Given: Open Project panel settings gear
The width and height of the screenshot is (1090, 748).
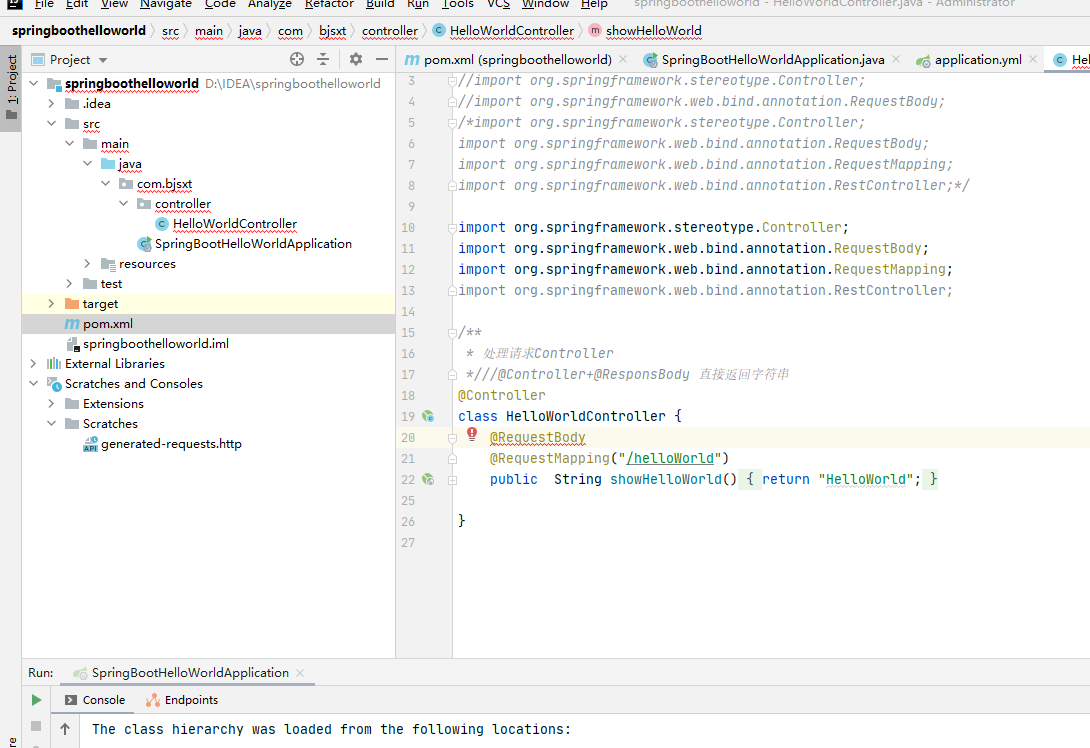Looking at the screenshot, I should [356, 59].
